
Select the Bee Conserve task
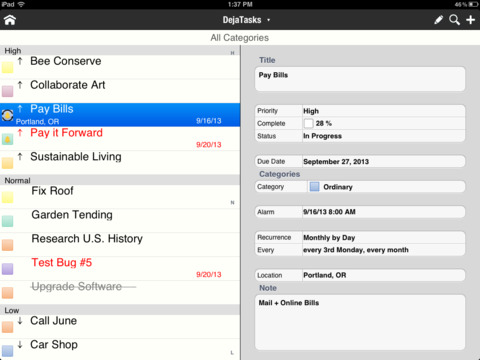click(x=120, y=67)
